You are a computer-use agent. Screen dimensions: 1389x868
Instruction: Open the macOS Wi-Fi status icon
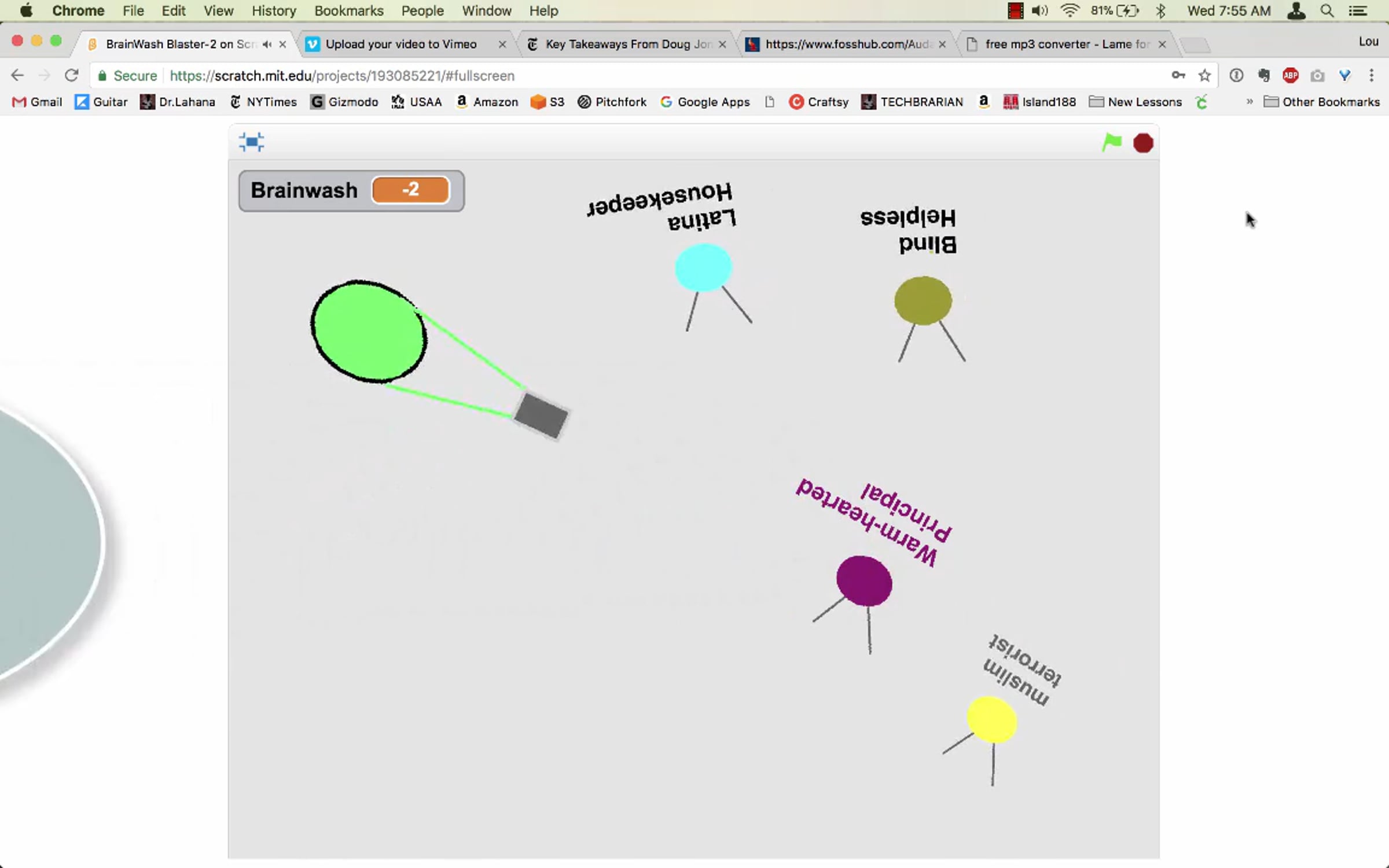pyautogui.click(x=1070, y=10)
